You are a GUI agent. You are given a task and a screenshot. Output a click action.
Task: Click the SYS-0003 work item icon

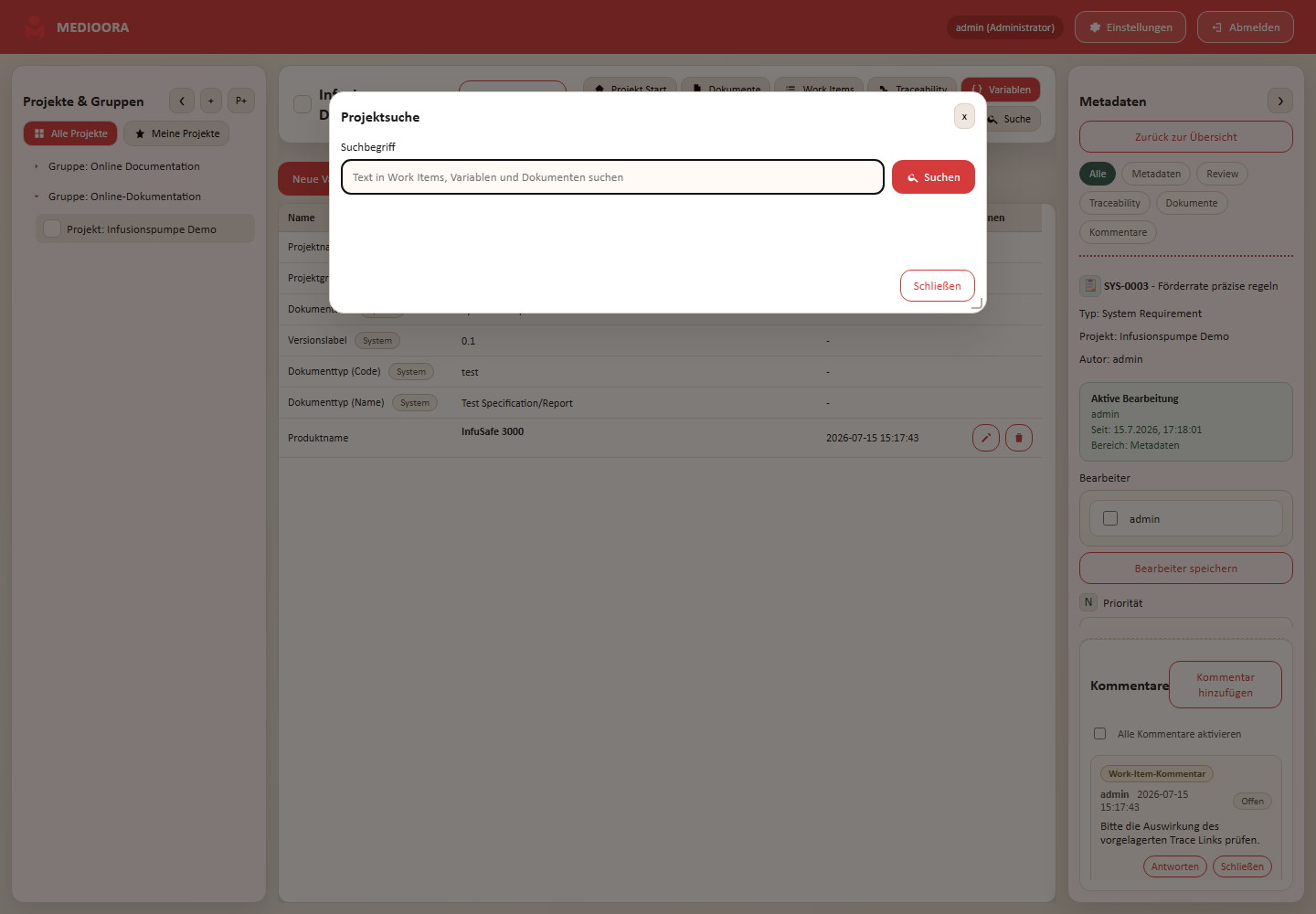point(1089,286)
